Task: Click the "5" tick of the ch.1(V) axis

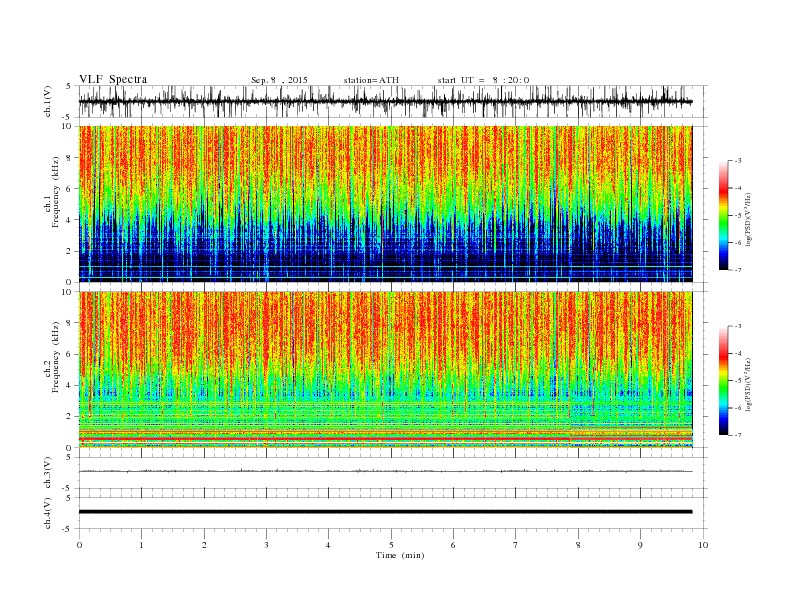Action: (x=69, y=86)
